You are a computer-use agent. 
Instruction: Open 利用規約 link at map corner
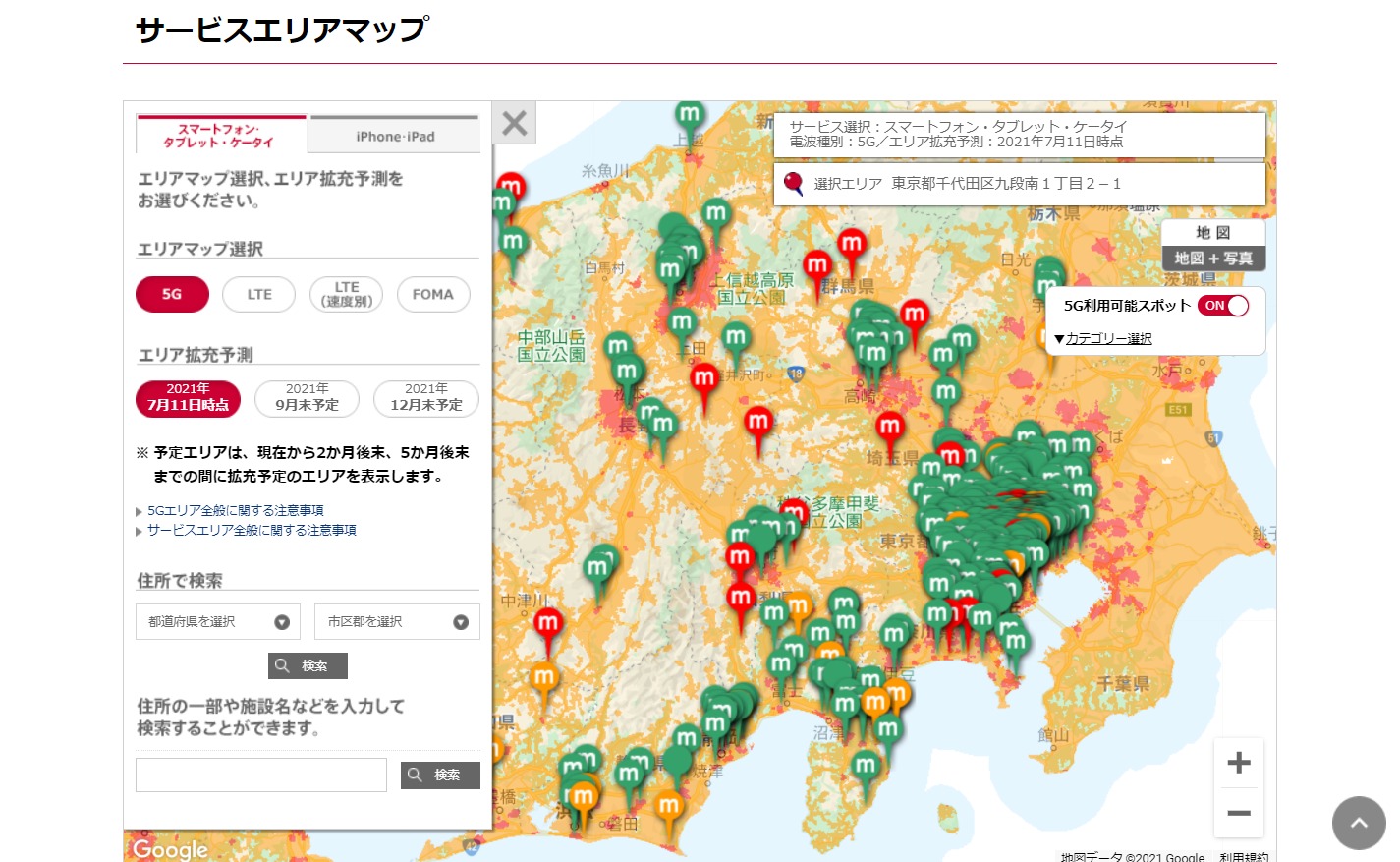tap(1244, 857)
